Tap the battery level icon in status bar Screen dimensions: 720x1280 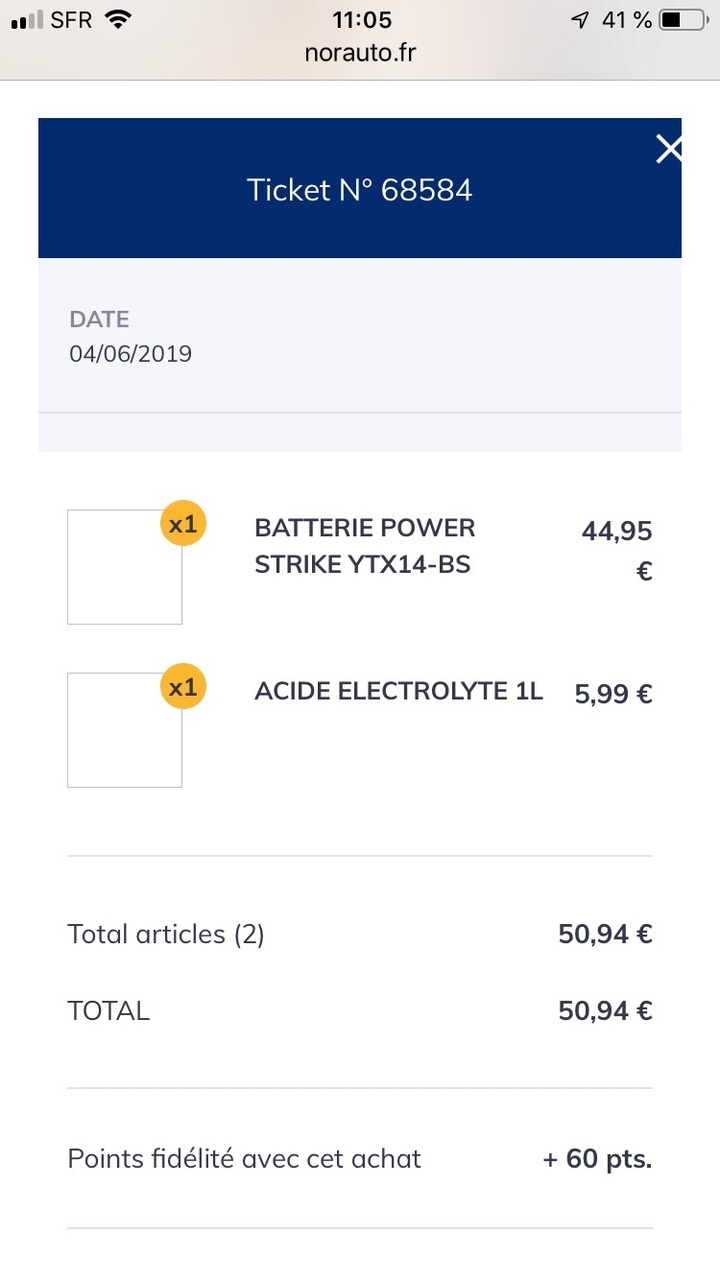coord(683,20)
